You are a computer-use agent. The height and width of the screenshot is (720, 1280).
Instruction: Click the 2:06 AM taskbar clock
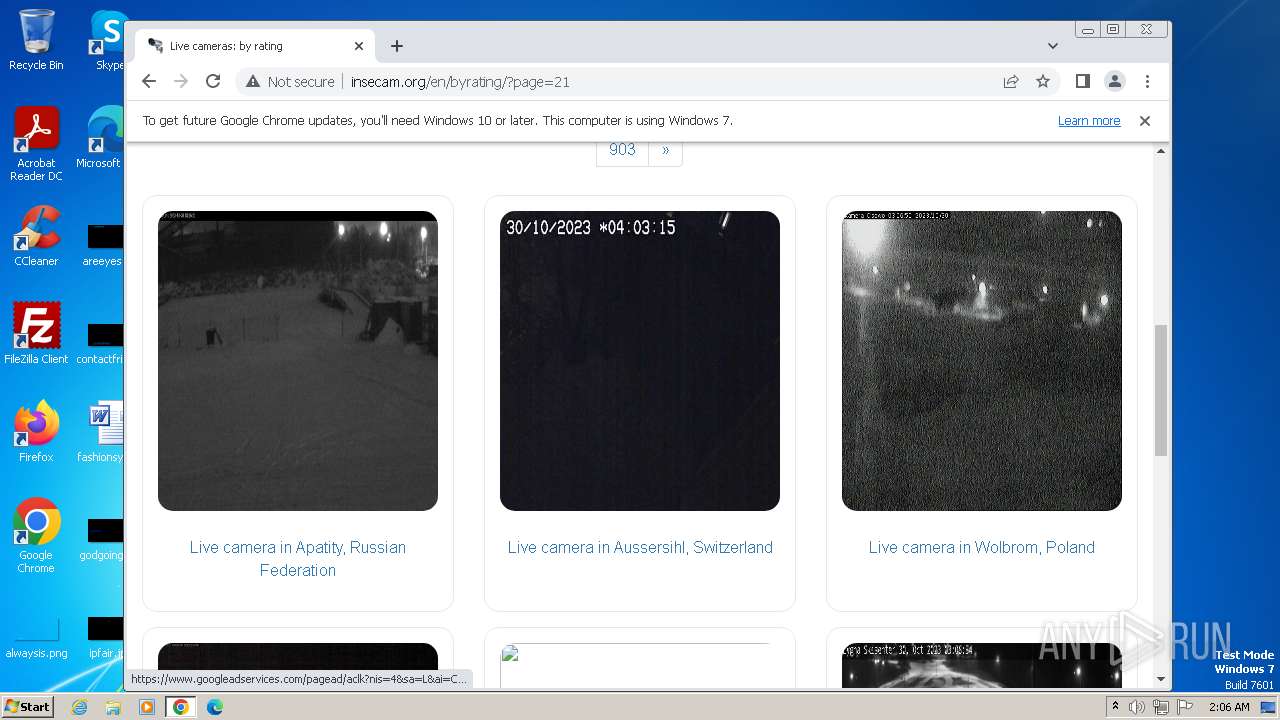tap(1229, 707)
